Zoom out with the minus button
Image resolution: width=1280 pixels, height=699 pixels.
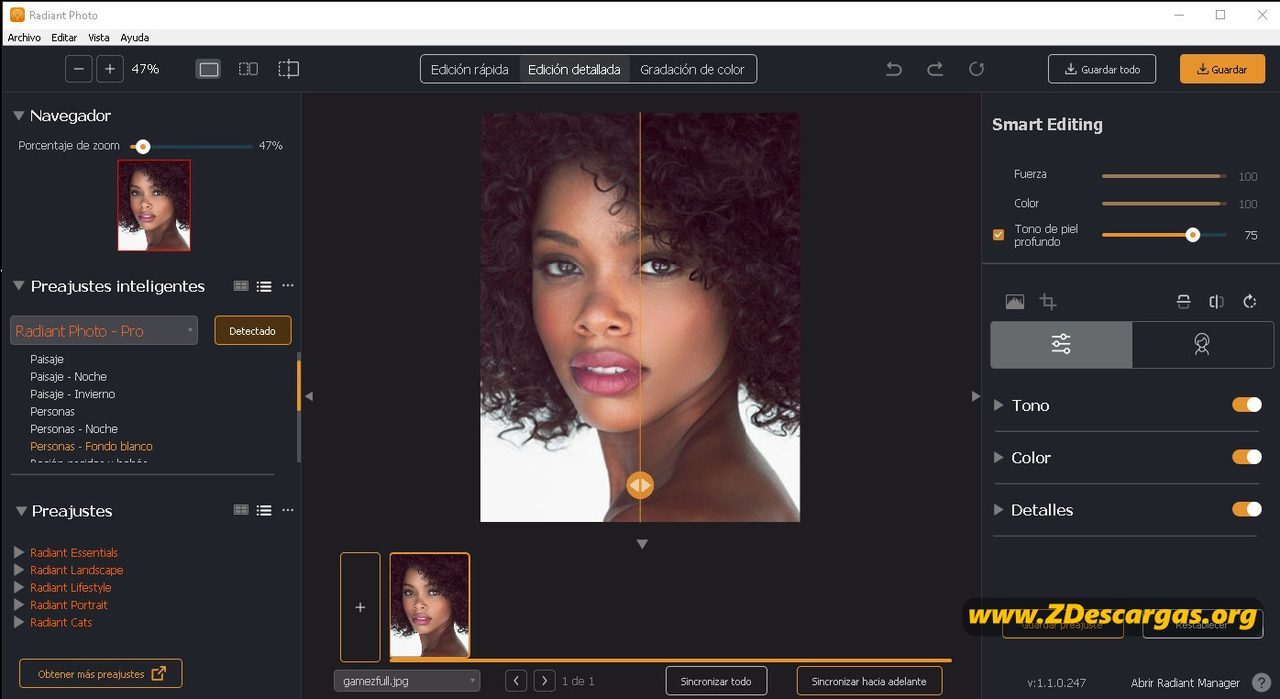tap(80, 69)
